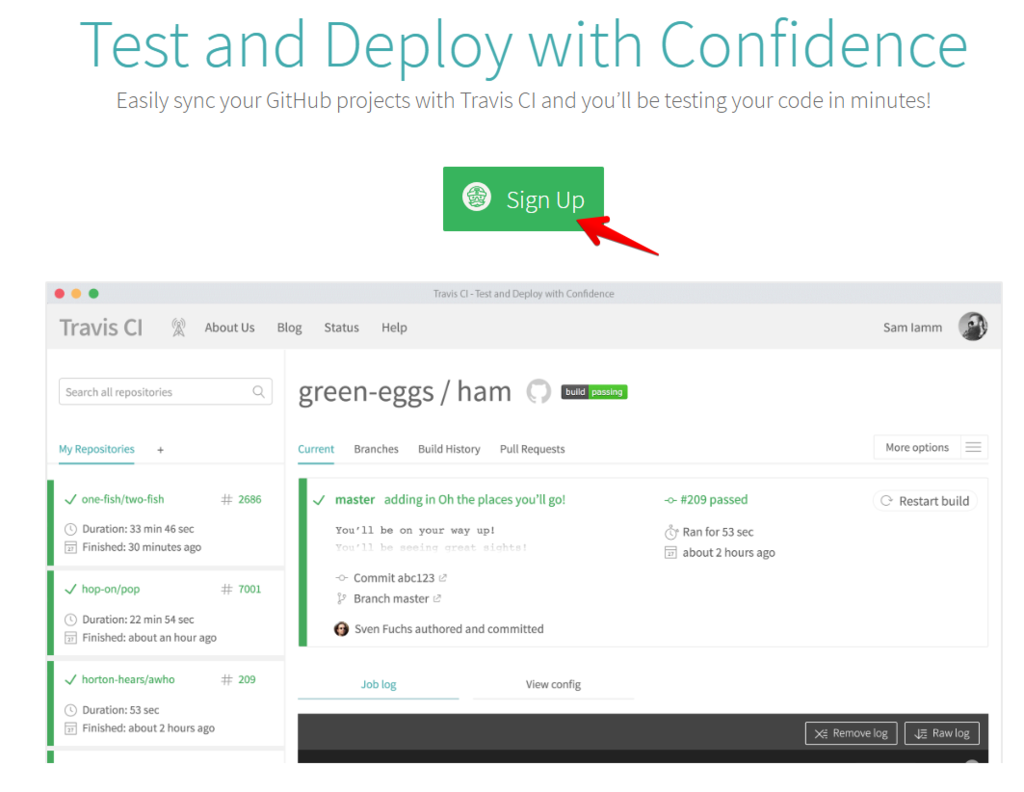The height and width of the screenshot is (792, 1024).
Task: Click the GitHub octocat icon beside ham
Action: [x=539, y=392]
